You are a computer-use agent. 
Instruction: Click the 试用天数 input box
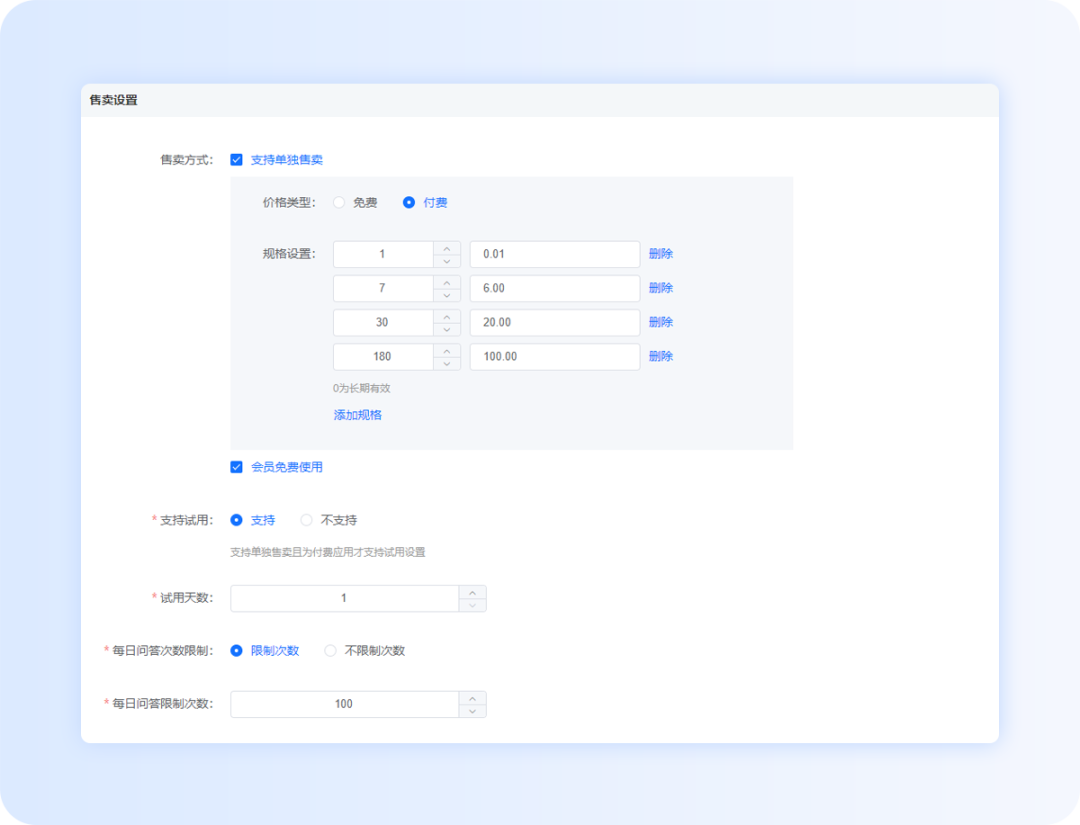tap(345, 597)
